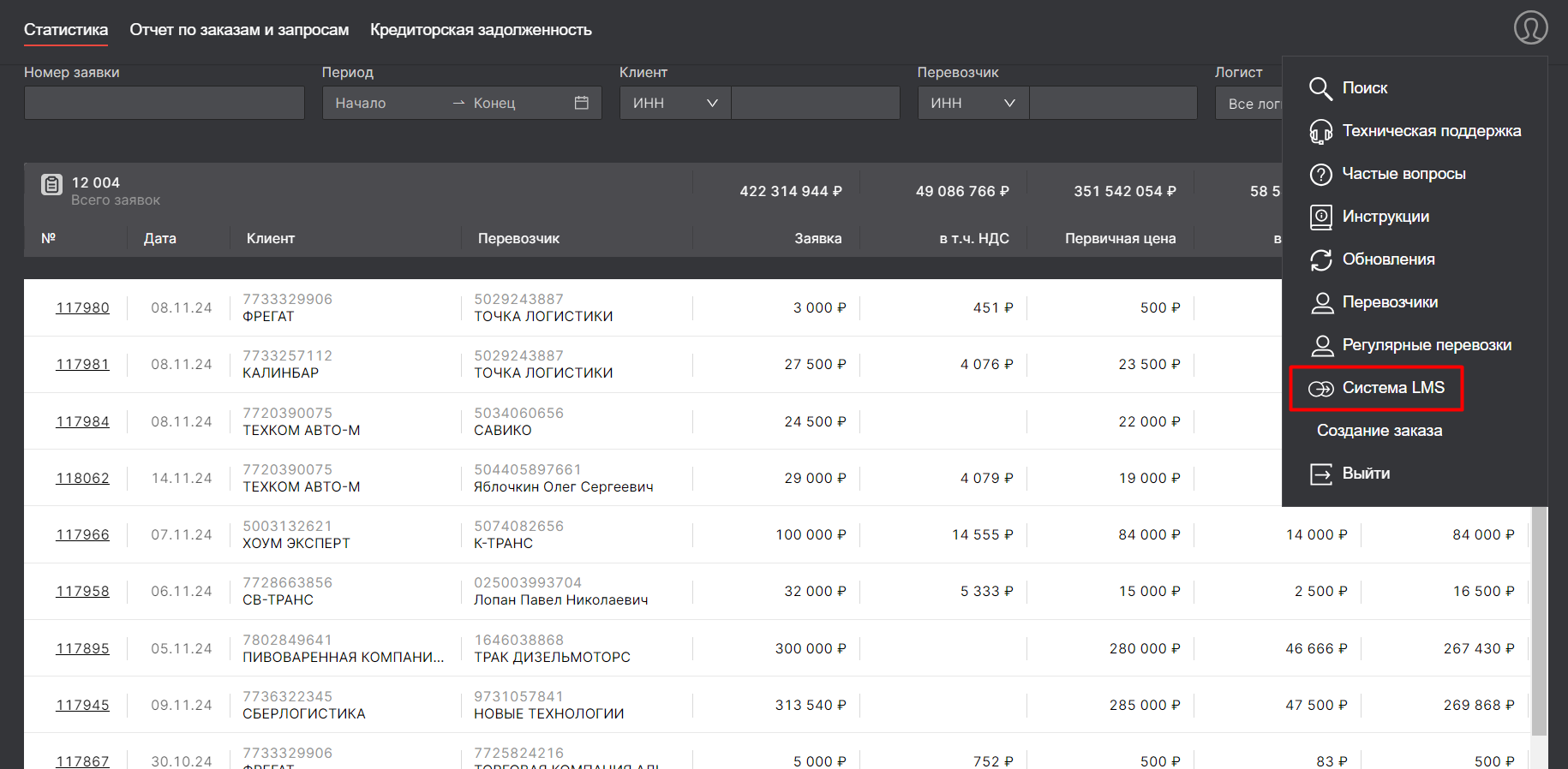
Task: Open the Логист dropdown Все логисты
Action: pos(1249,103)
